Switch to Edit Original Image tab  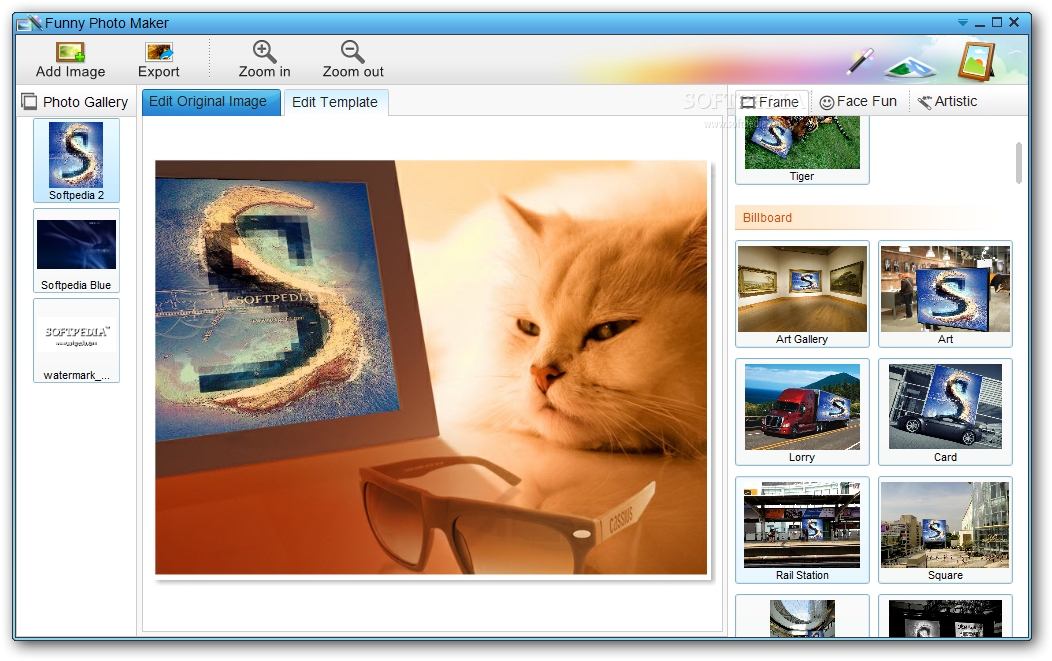pyautogui.click(x=211, y=102)
